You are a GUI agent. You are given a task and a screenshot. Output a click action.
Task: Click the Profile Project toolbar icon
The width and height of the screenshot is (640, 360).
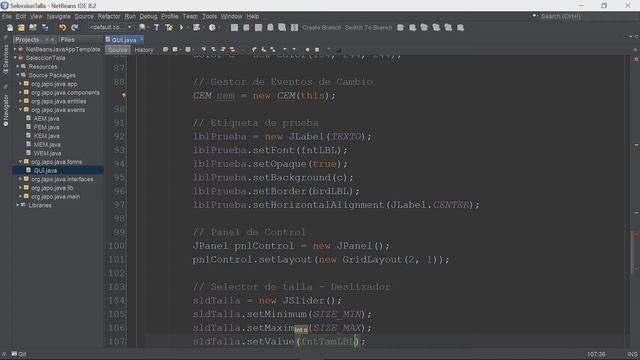pyautogui.click(x=212, y=28)
